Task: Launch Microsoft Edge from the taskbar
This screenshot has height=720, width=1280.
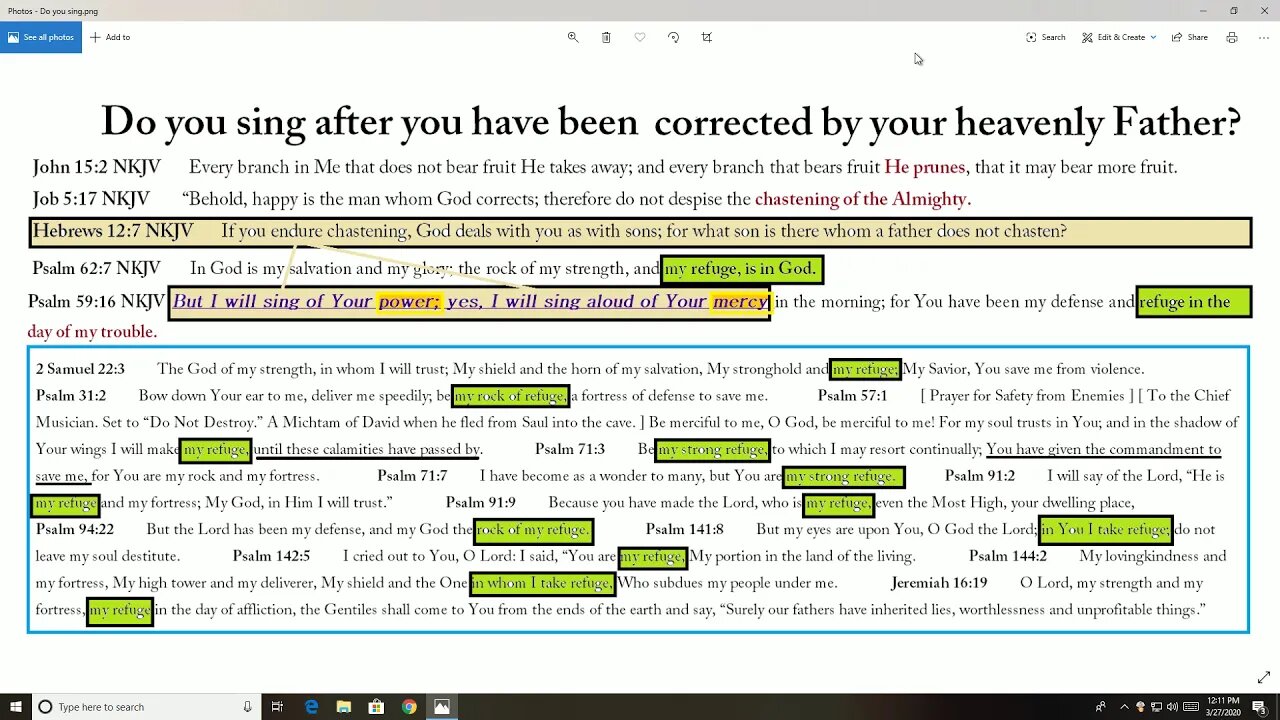Action: [x=311, y=707]
